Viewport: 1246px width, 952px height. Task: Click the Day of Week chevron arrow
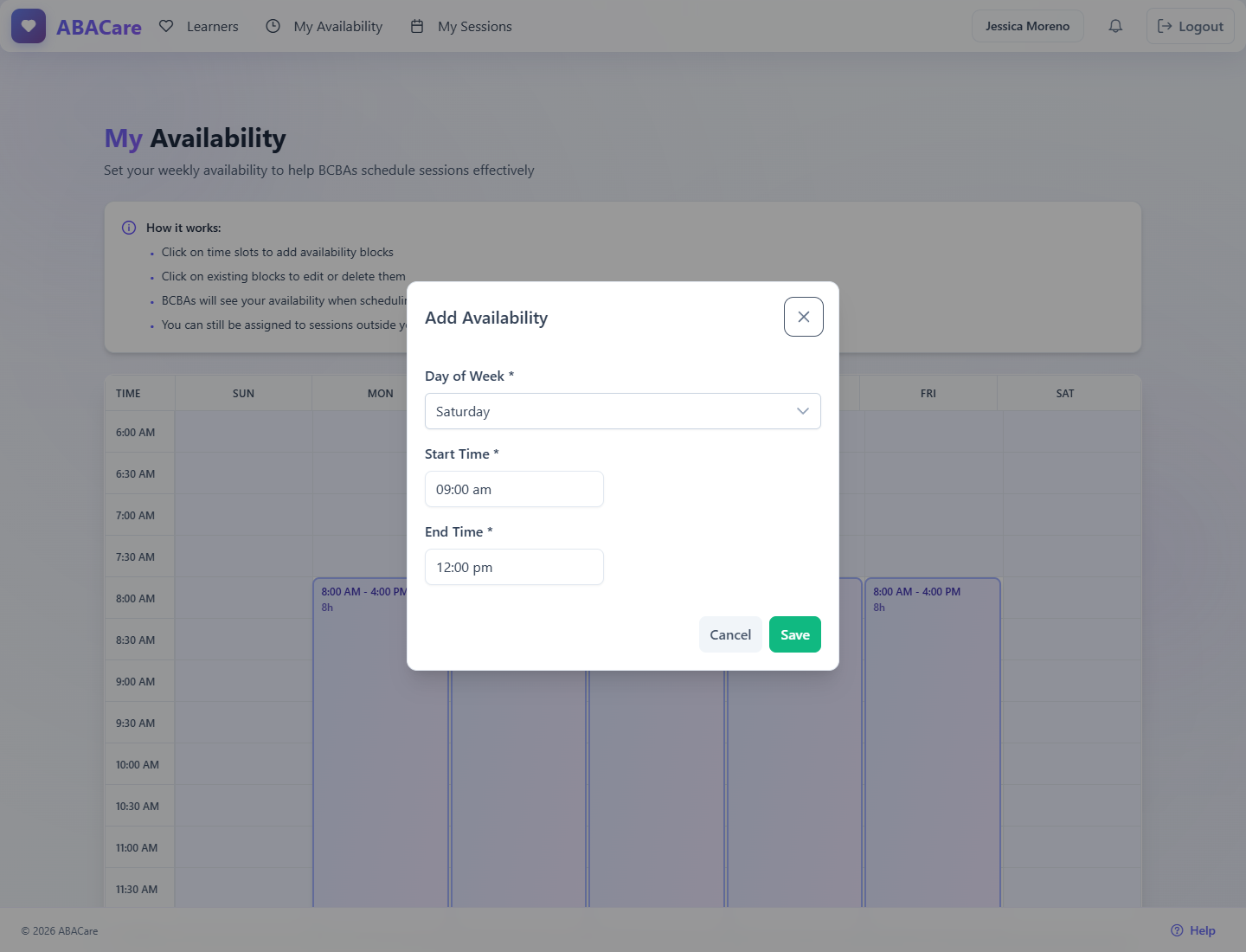803,411
